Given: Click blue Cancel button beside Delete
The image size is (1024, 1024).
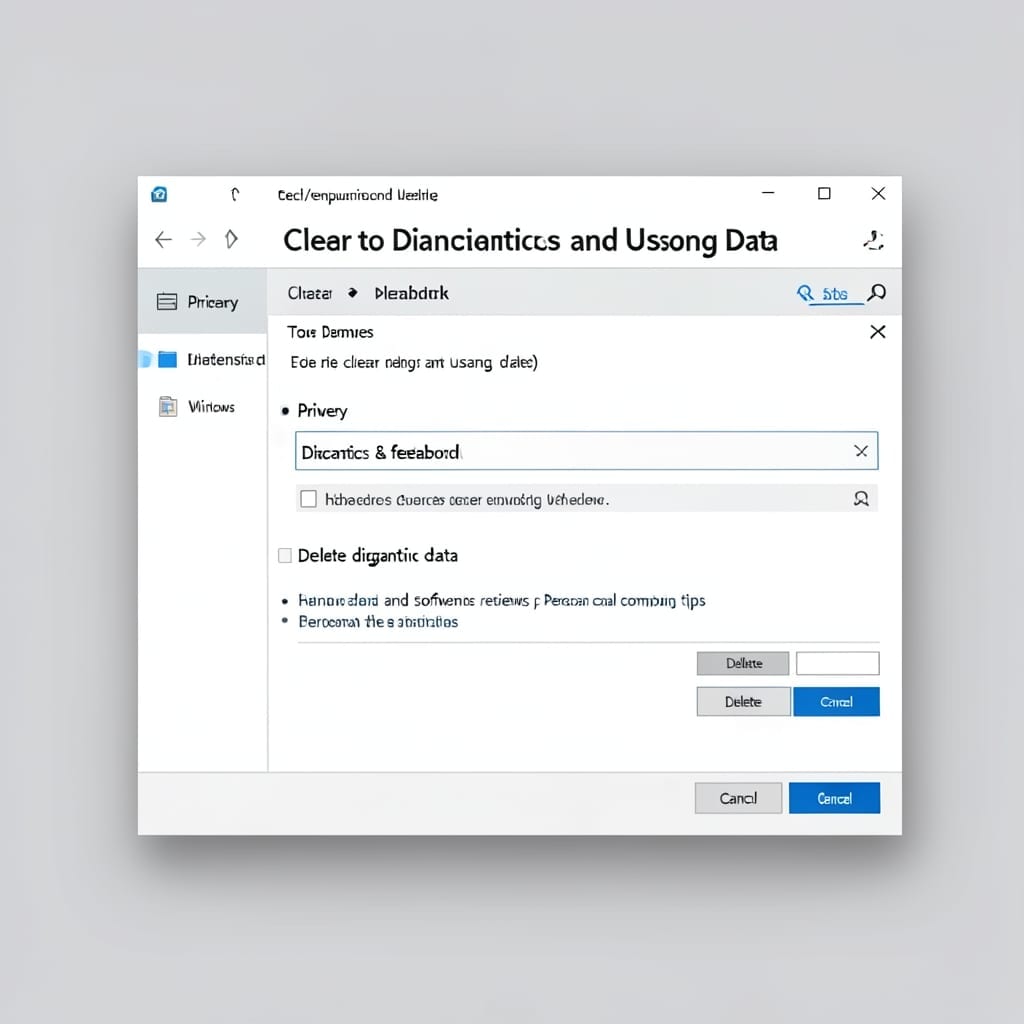Looking at the screenshot, I should 837,701.
